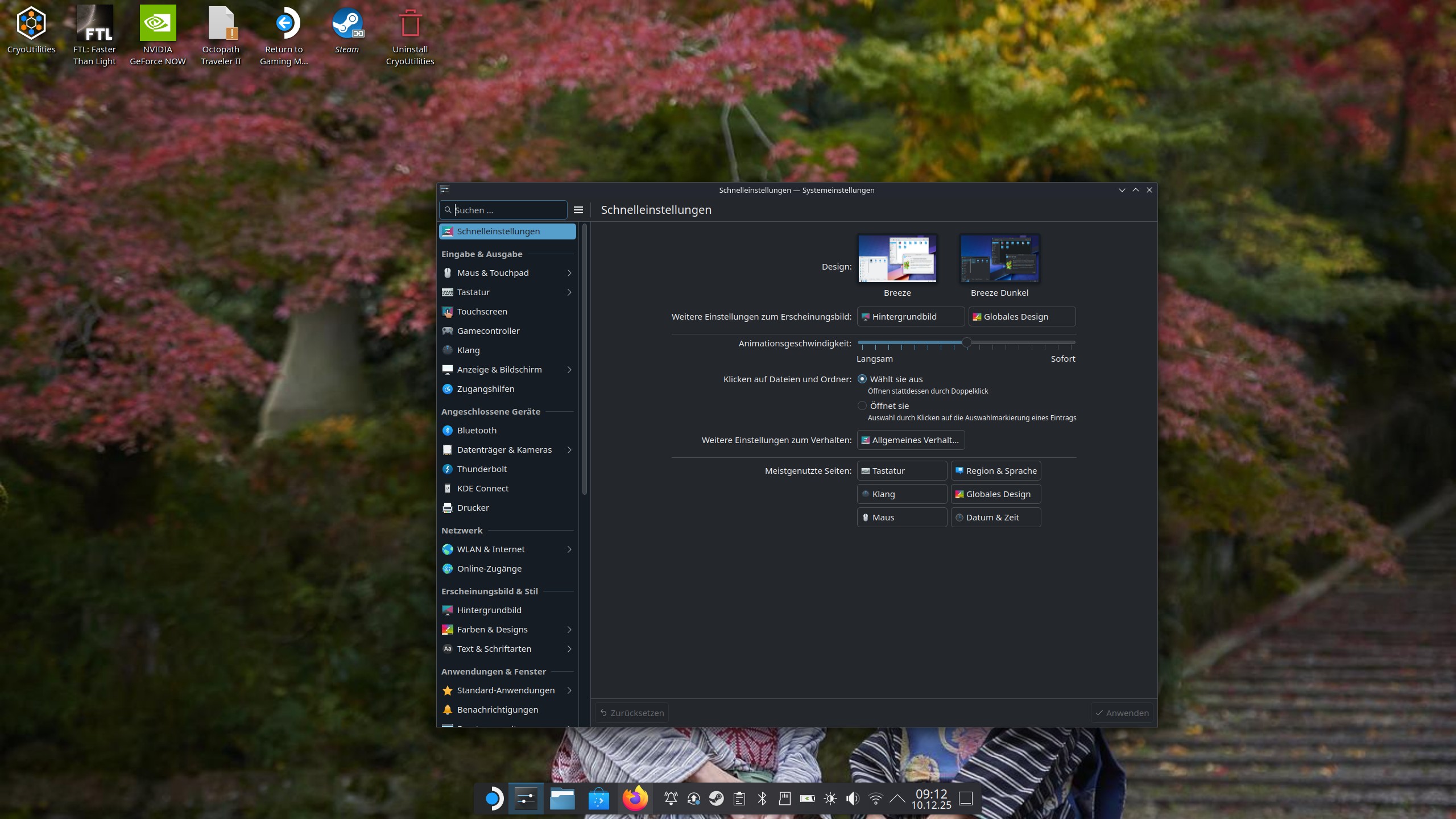Click the Steam tray icon
Screen dimensions: 1456x819
[x=717, y=799]
